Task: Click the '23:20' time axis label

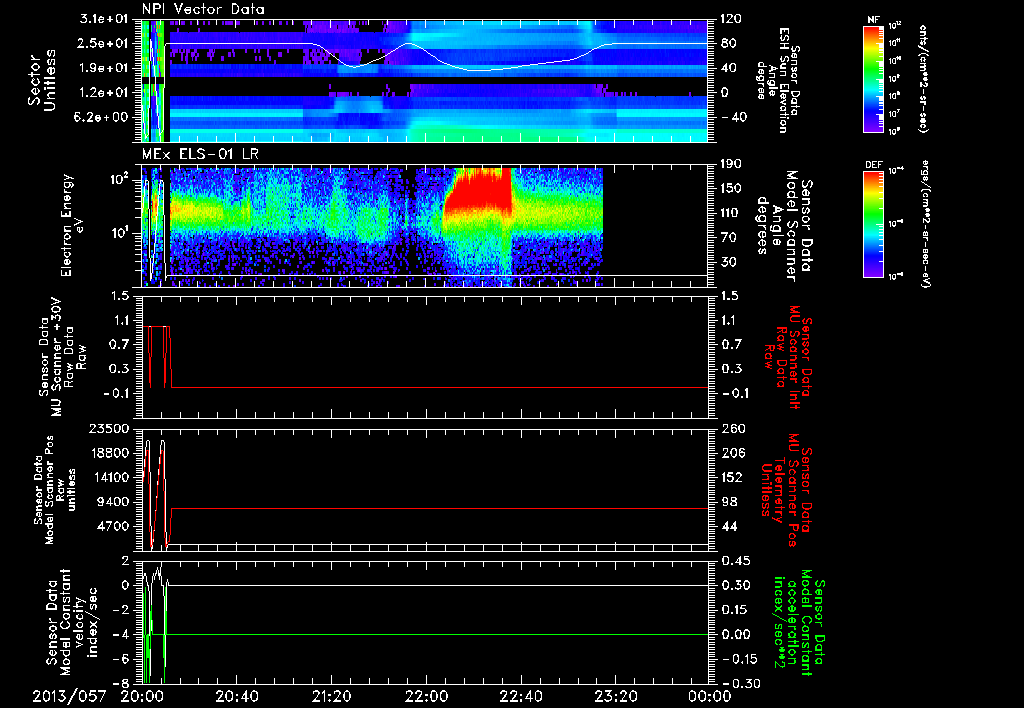Action: pyautogui.click(x=615, y=697)
